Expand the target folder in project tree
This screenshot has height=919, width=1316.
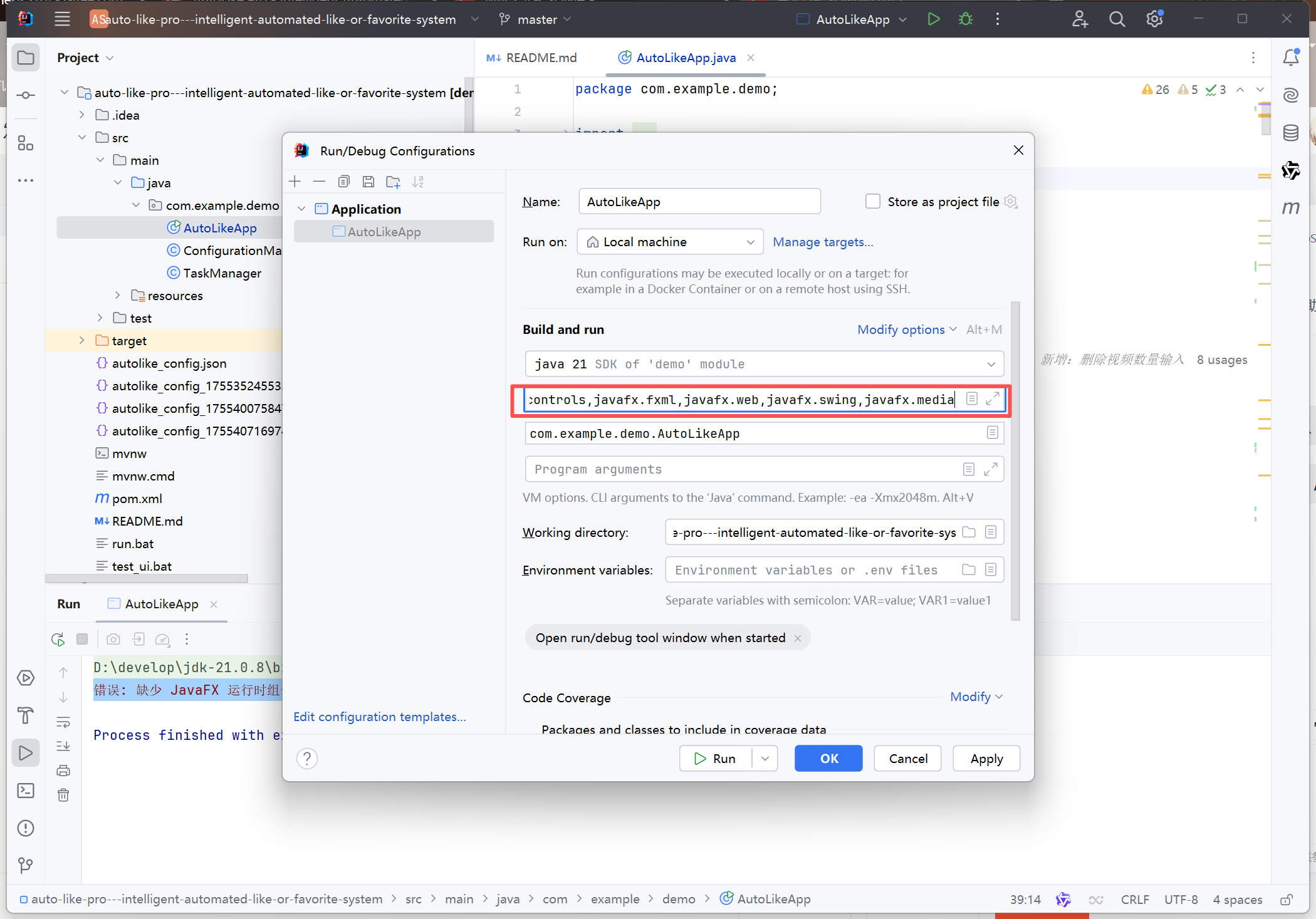(x=82, y=341)
